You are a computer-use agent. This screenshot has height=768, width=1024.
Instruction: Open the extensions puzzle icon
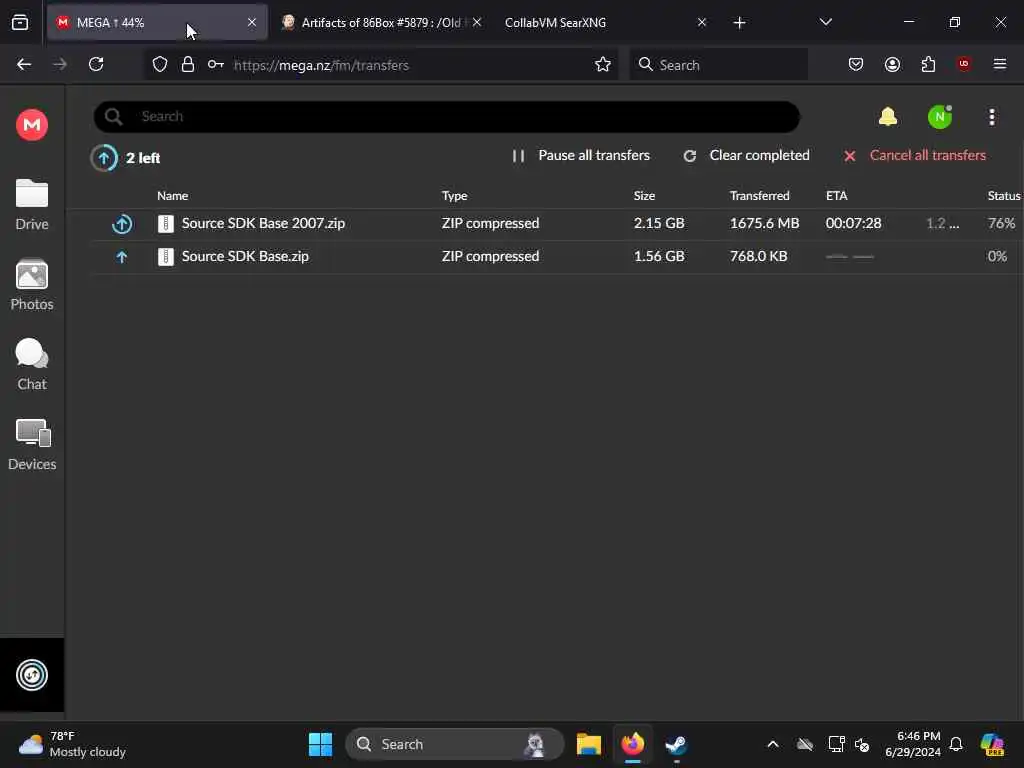tap(928, 64)
